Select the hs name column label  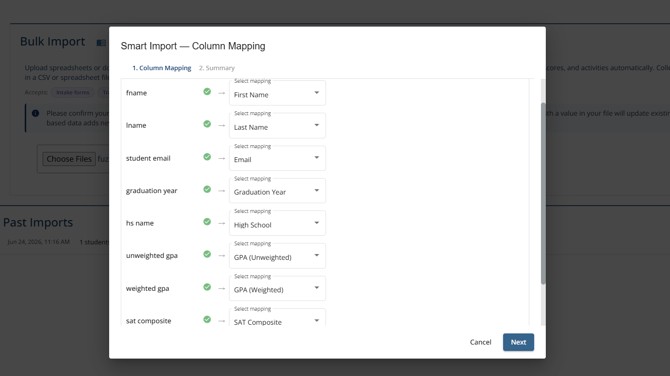pyautogui.click(x=140, y=223)
